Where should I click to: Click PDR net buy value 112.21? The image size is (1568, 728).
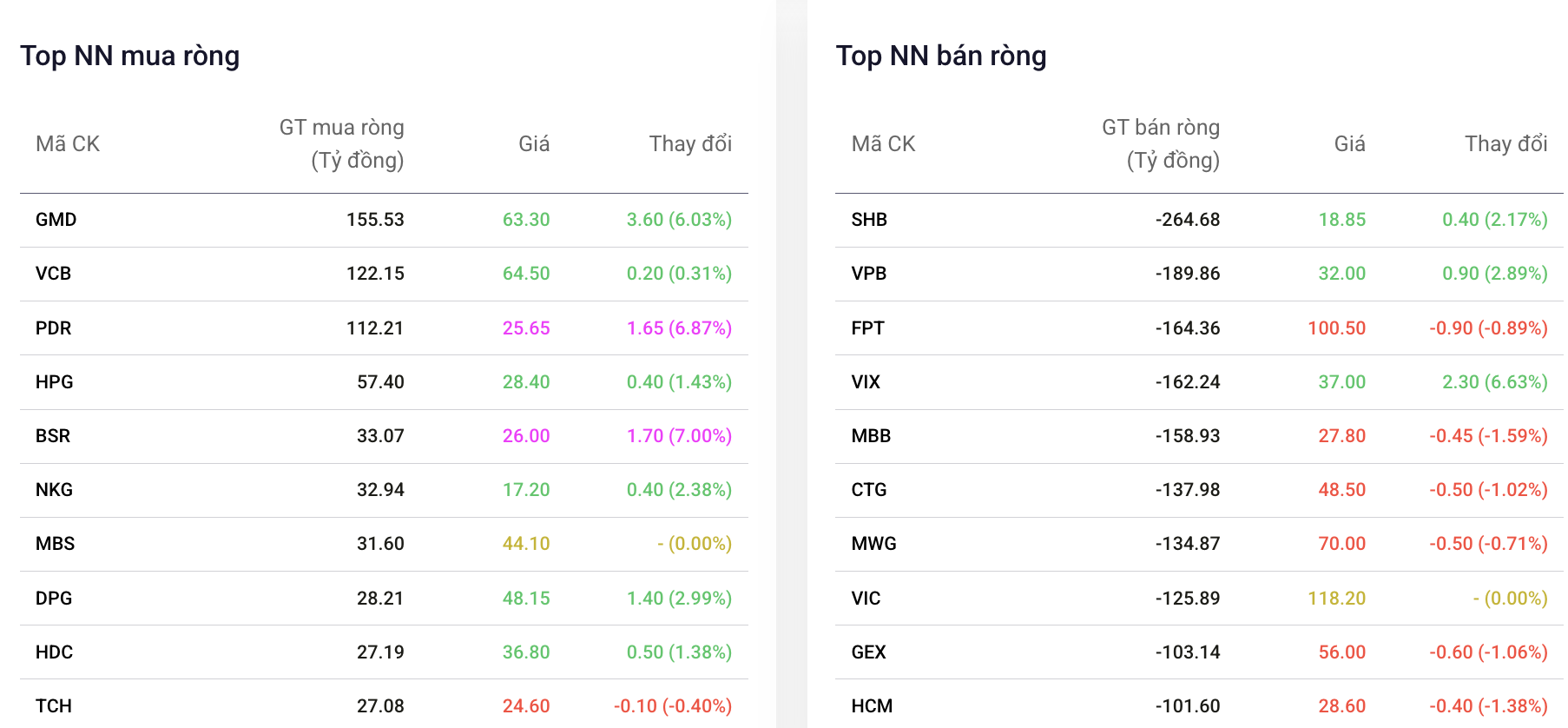[375, 328]
